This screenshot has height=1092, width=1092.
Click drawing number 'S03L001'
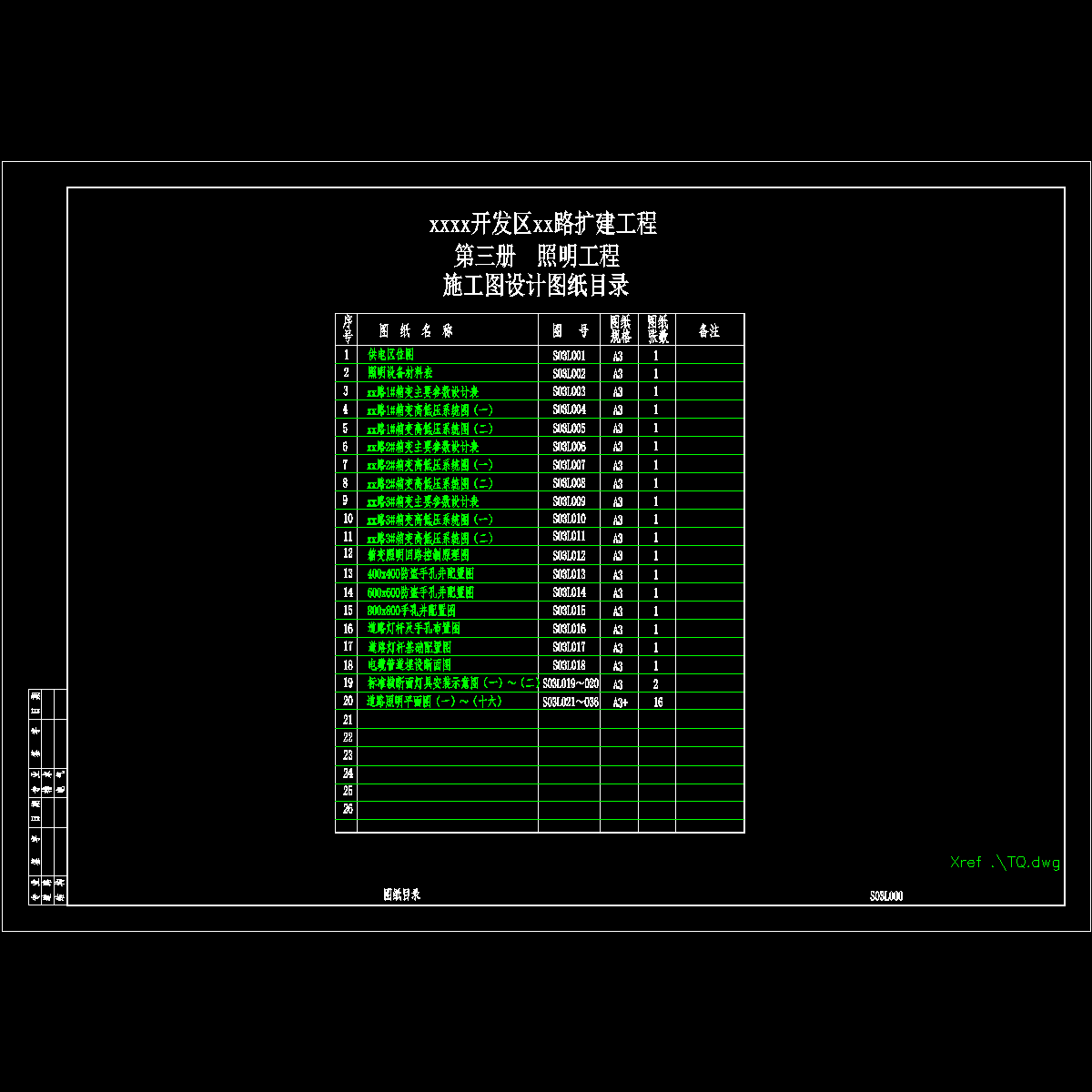click(570, 356)
